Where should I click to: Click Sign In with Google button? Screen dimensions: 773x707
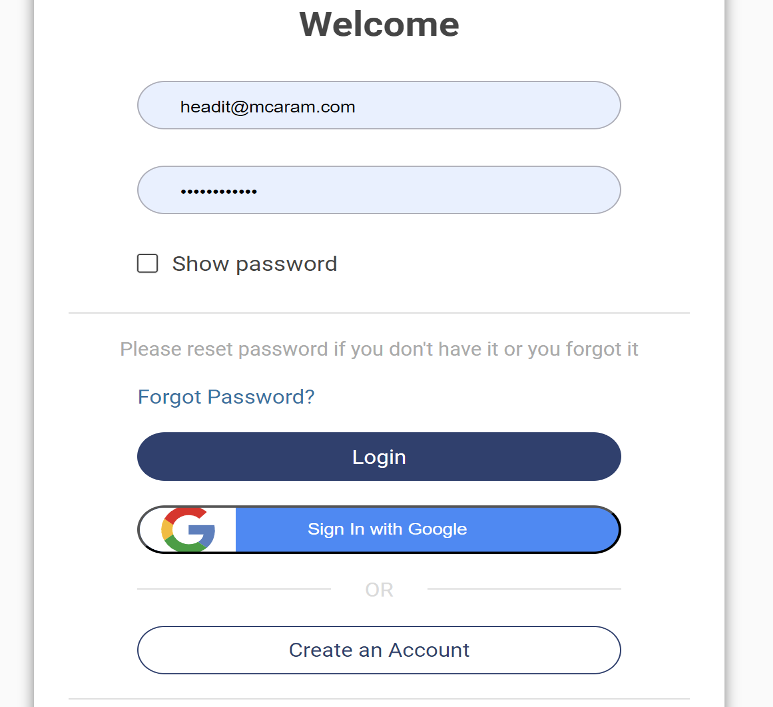pyautogui.click(x=387, y=529)
